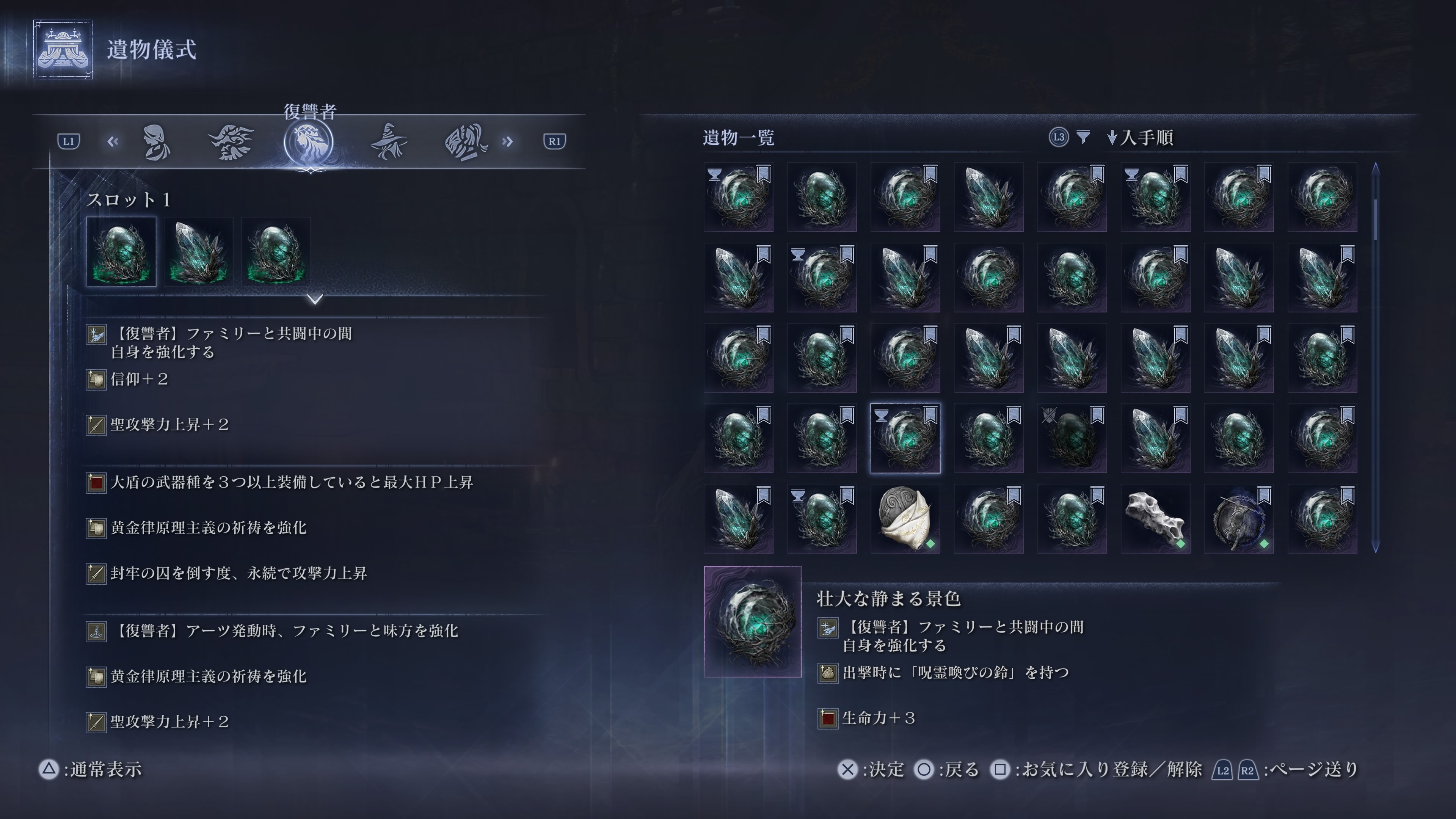Select the witch-hat character icon

click(x=388, y=141)
